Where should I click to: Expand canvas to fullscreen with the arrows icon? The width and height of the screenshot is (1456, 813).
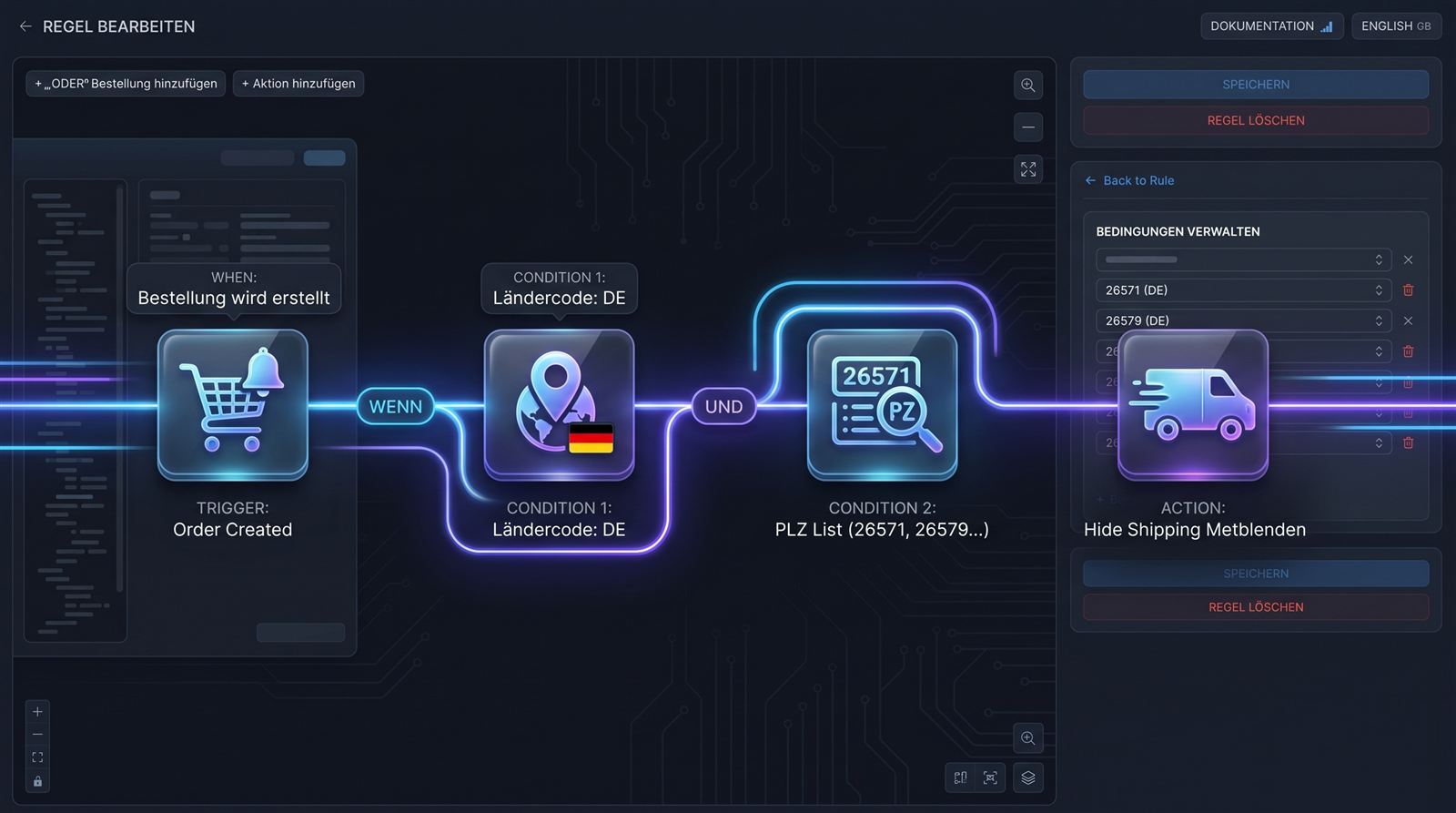(1028, 169)
